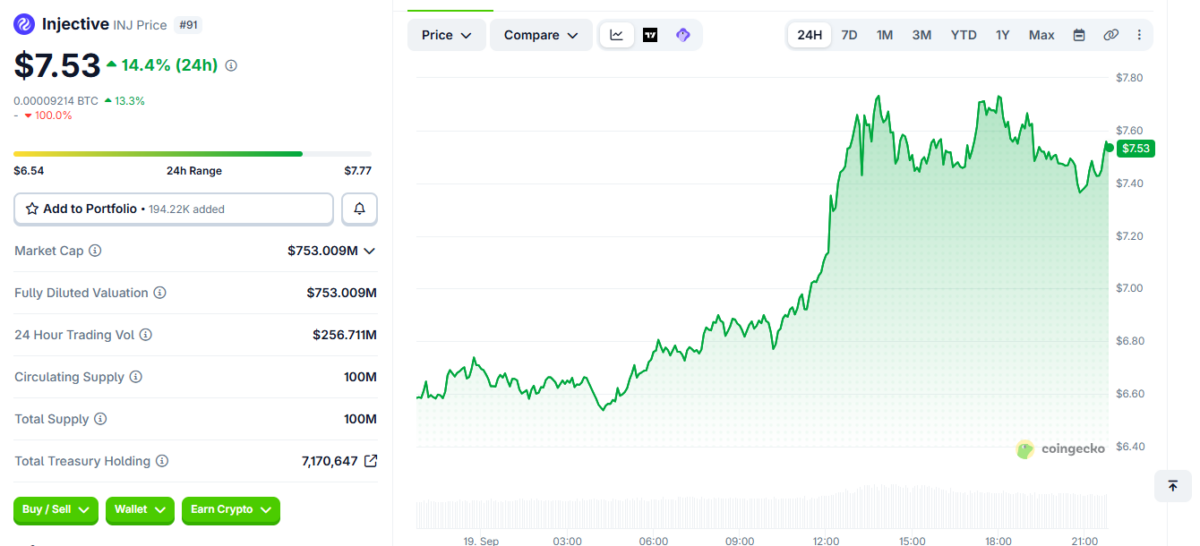
Task: Open Market Cap info icon
Action: 95,251
